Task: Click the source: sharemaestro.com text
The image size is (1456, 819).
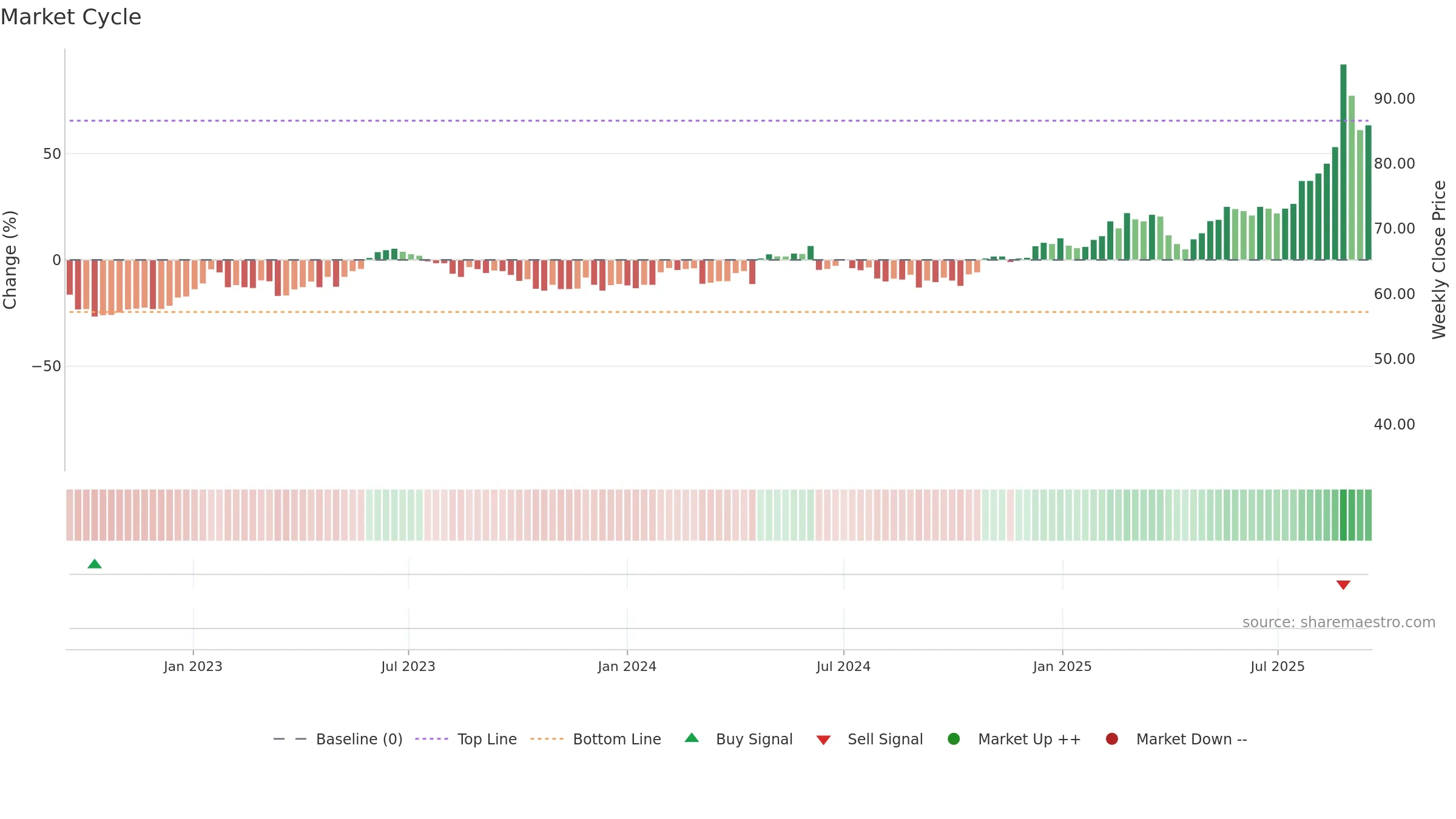Action: pos(1339,622)
